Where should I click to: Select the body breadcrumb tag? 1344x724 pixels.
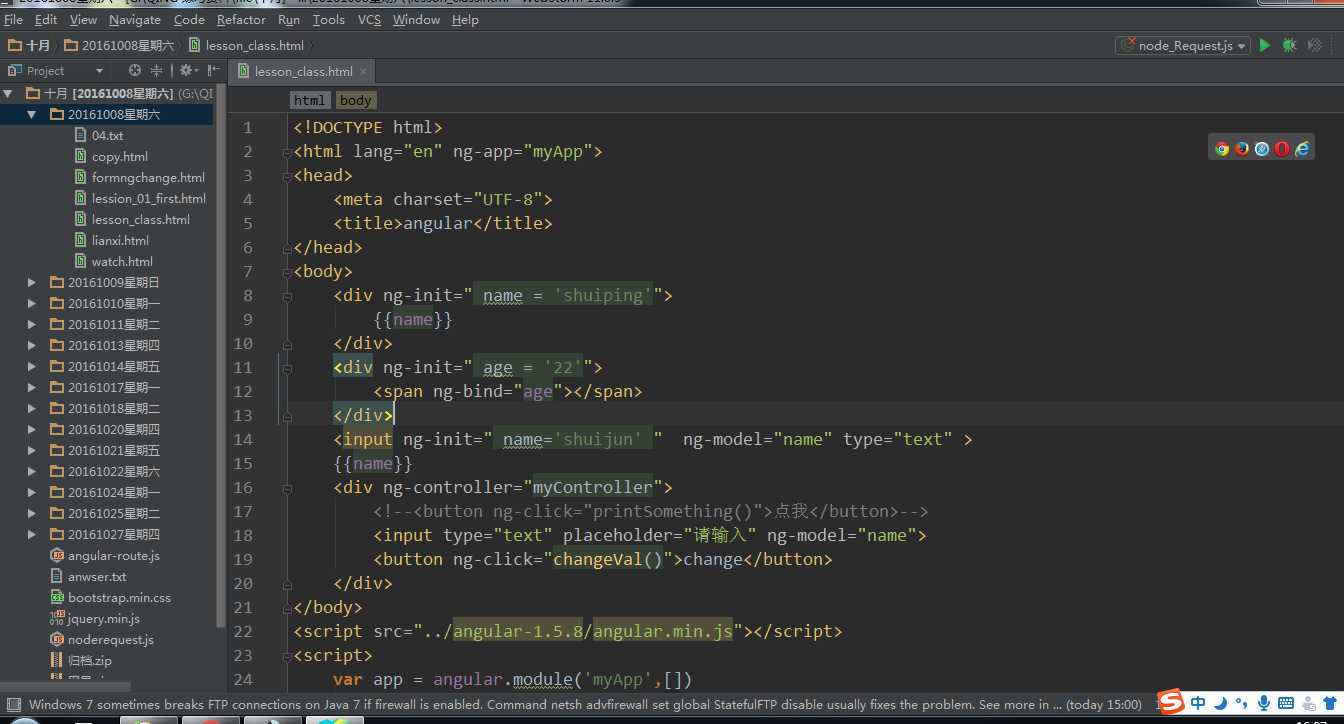[x=355, y=100]
